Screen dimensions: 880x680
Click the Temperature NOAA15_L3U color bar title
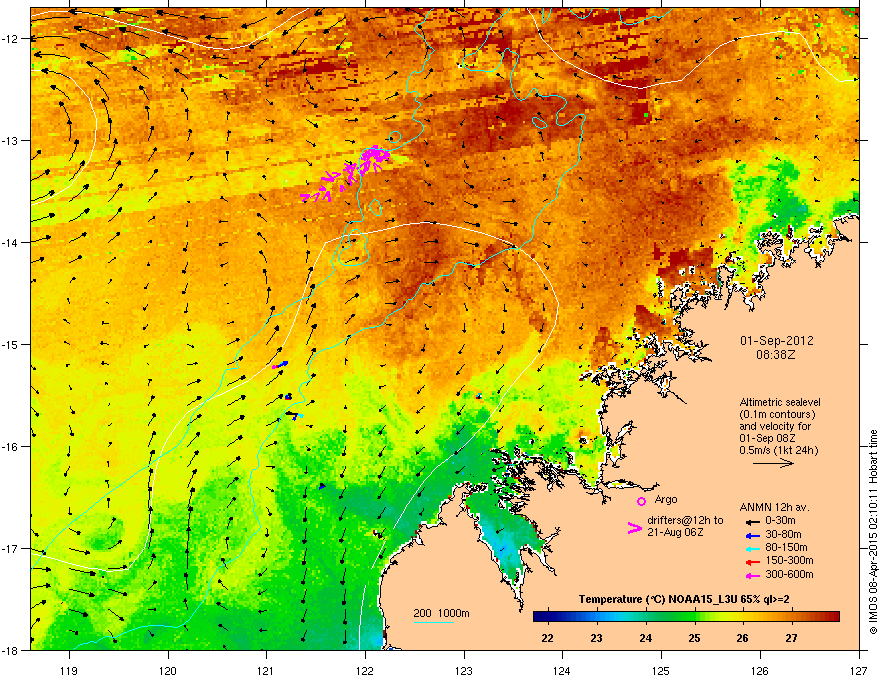coord(684,599)
